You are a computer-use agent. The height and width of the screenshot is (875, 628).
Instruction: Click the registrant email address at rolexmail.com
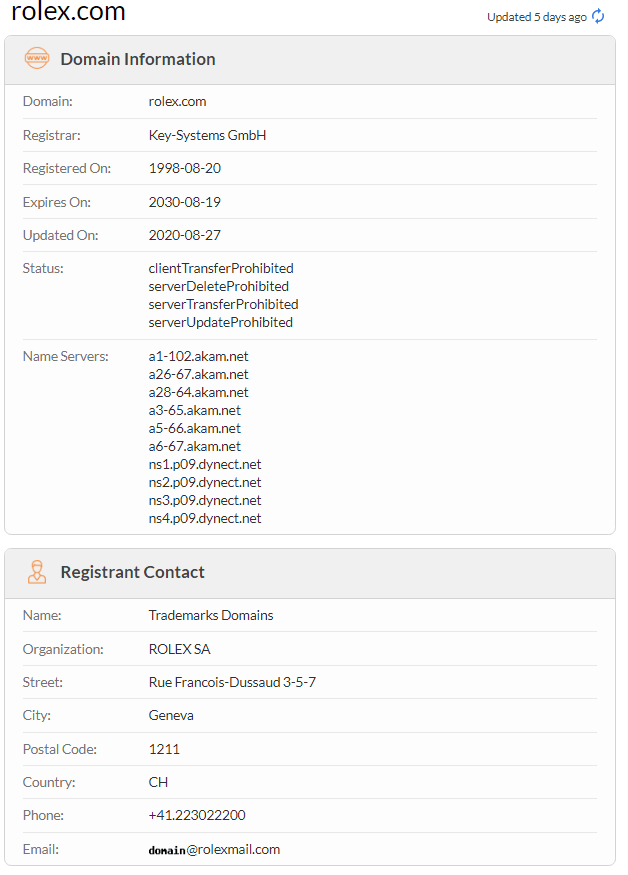click(214, 849)
